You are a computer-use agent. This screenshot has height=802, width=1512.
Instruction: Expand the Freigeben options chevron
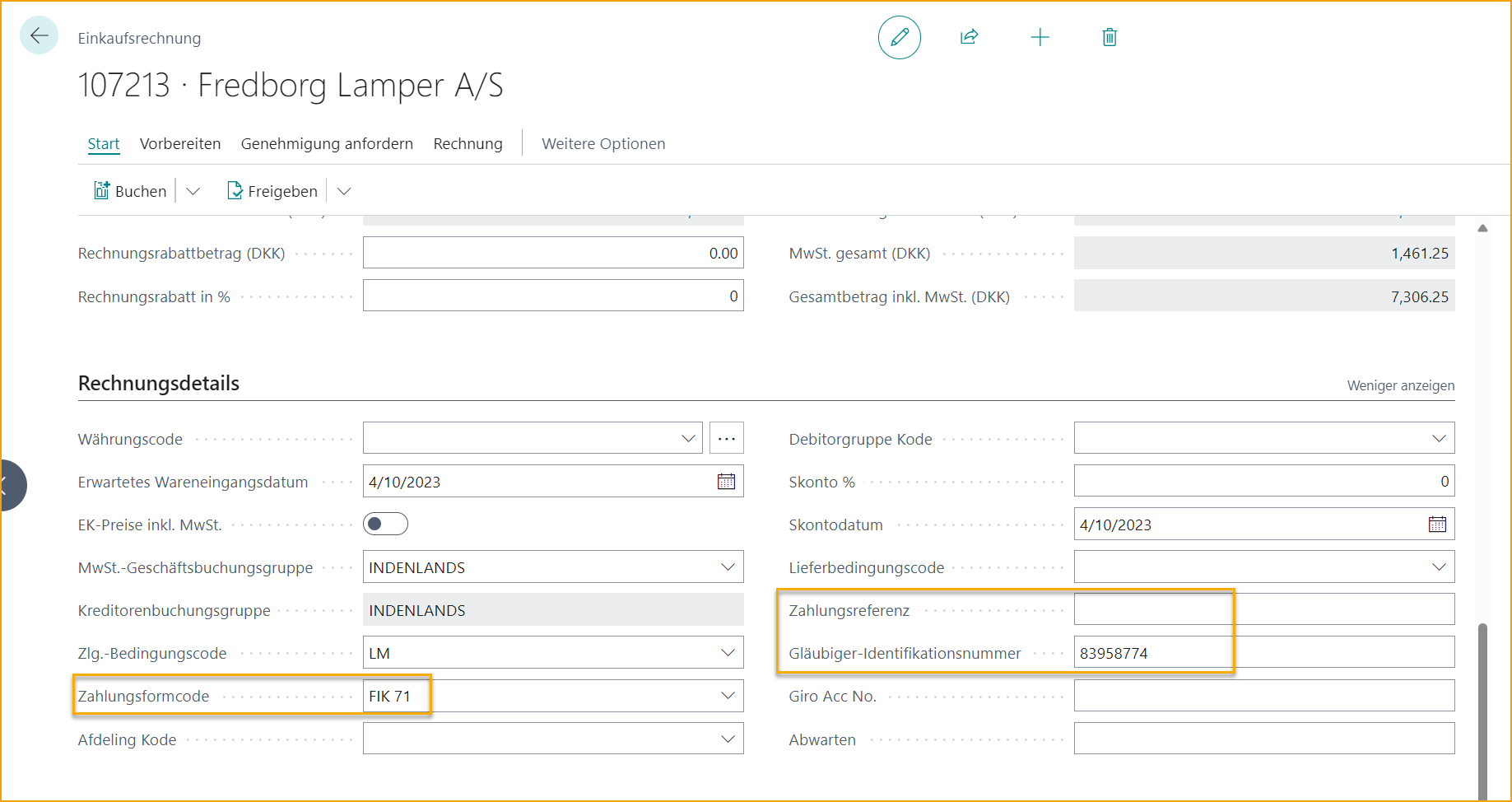(344, 191)
